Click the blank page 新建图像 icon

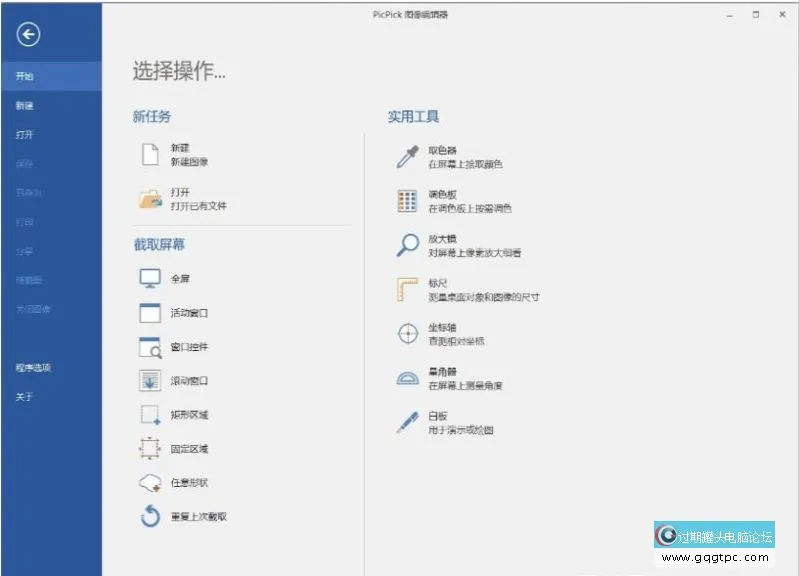click(150, 154)
